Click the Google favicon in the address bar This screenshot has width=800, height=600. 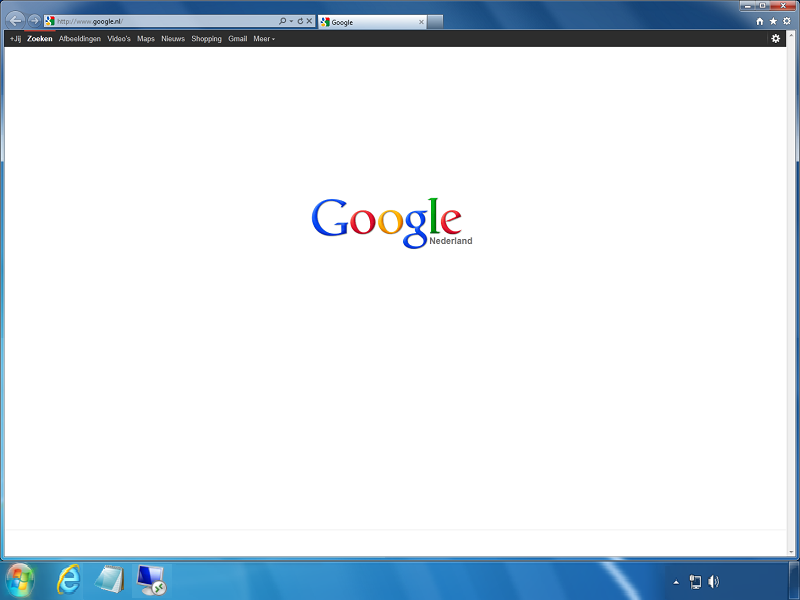[49, 21]
